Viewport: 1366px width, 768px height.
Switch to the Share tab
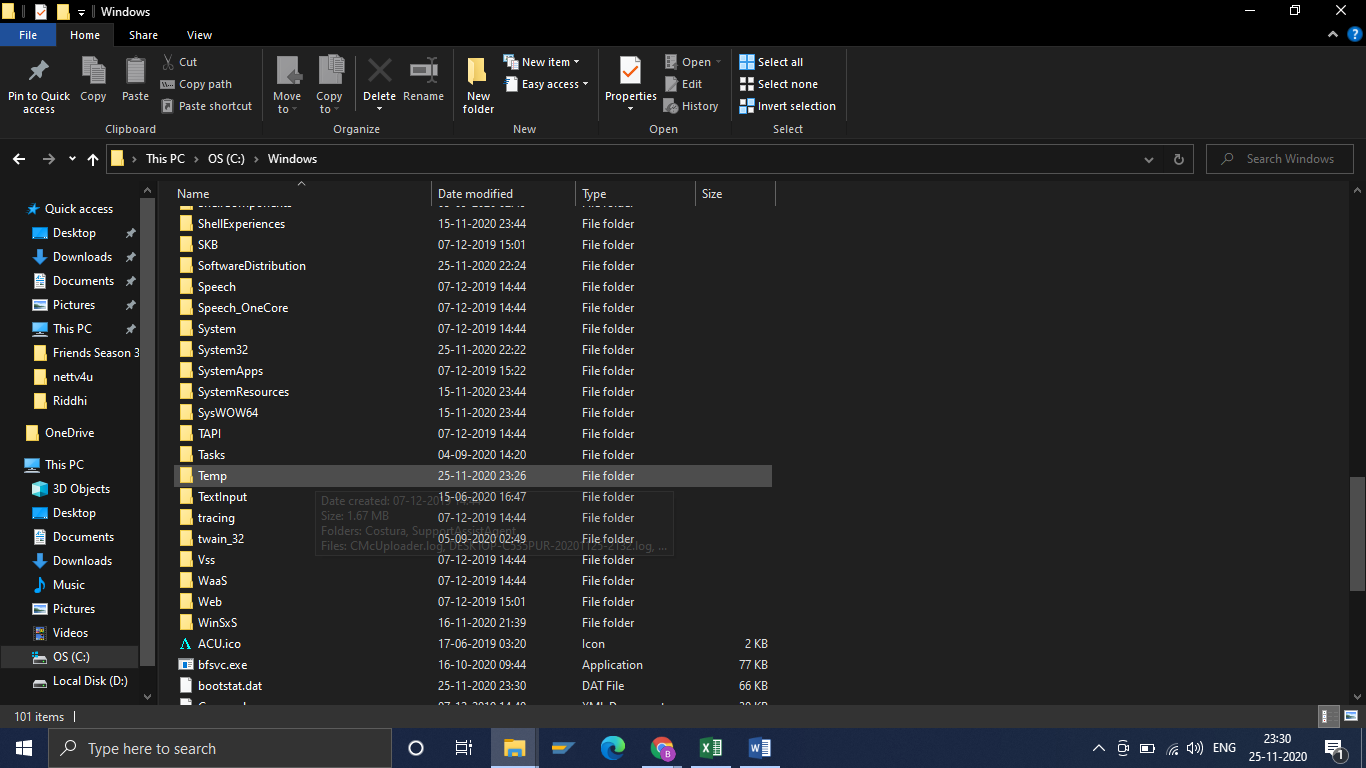(x=143, y=34)
